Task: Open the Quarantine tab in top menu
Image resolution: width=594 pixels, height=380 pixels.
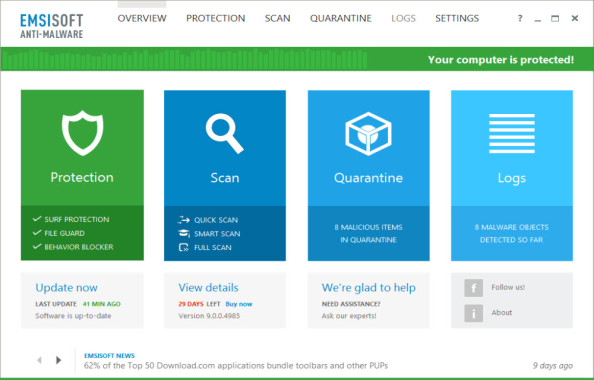Action: pos(341,18)
